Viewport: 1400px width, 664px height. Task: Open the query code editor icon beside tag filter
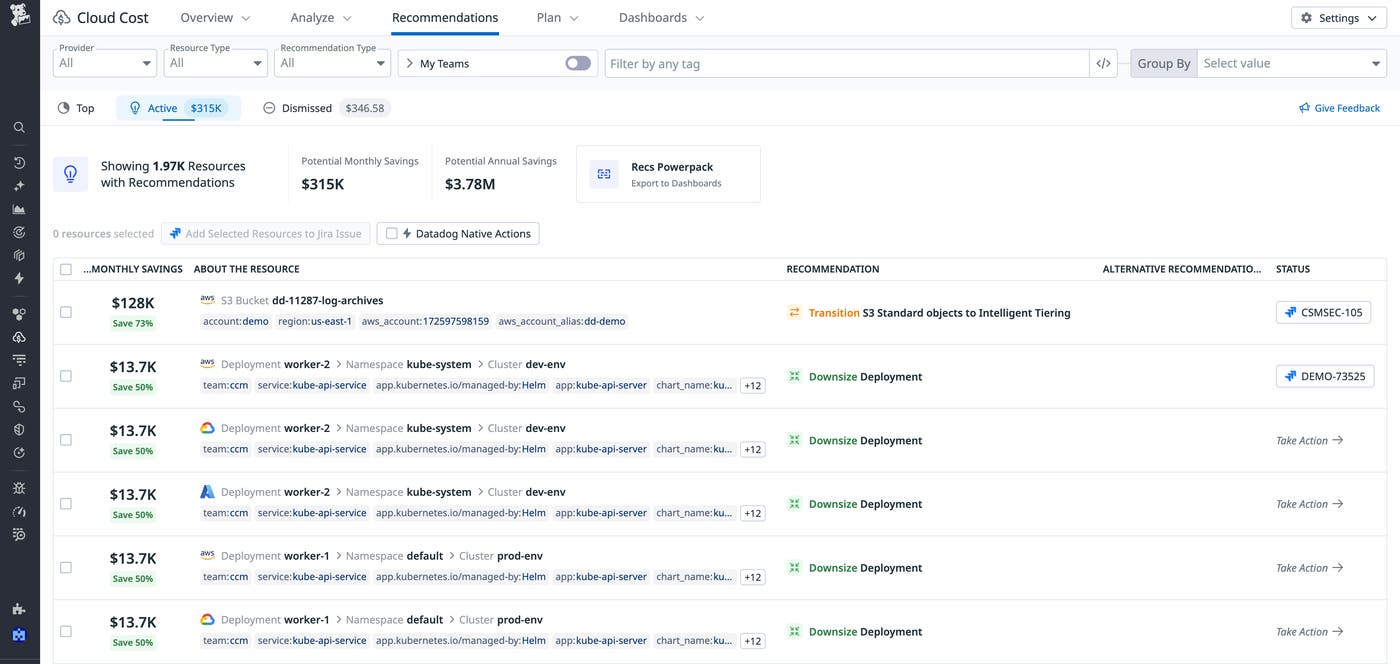click(1103, 62)
